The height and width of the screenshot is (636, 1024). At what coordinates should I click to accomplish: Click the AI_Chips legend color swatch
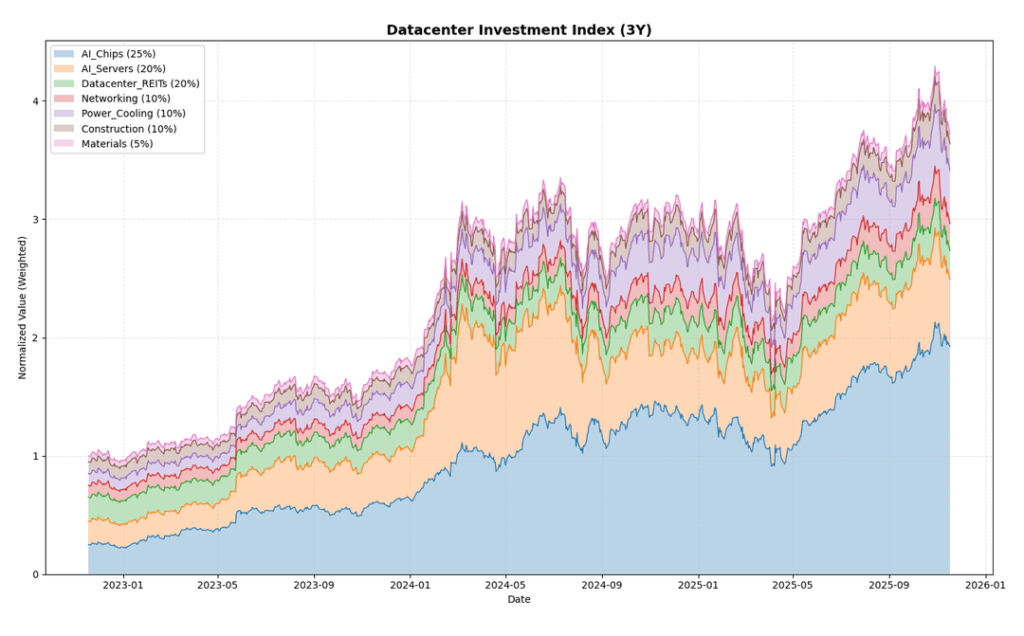pyautogui.click(x=62, y=53)
